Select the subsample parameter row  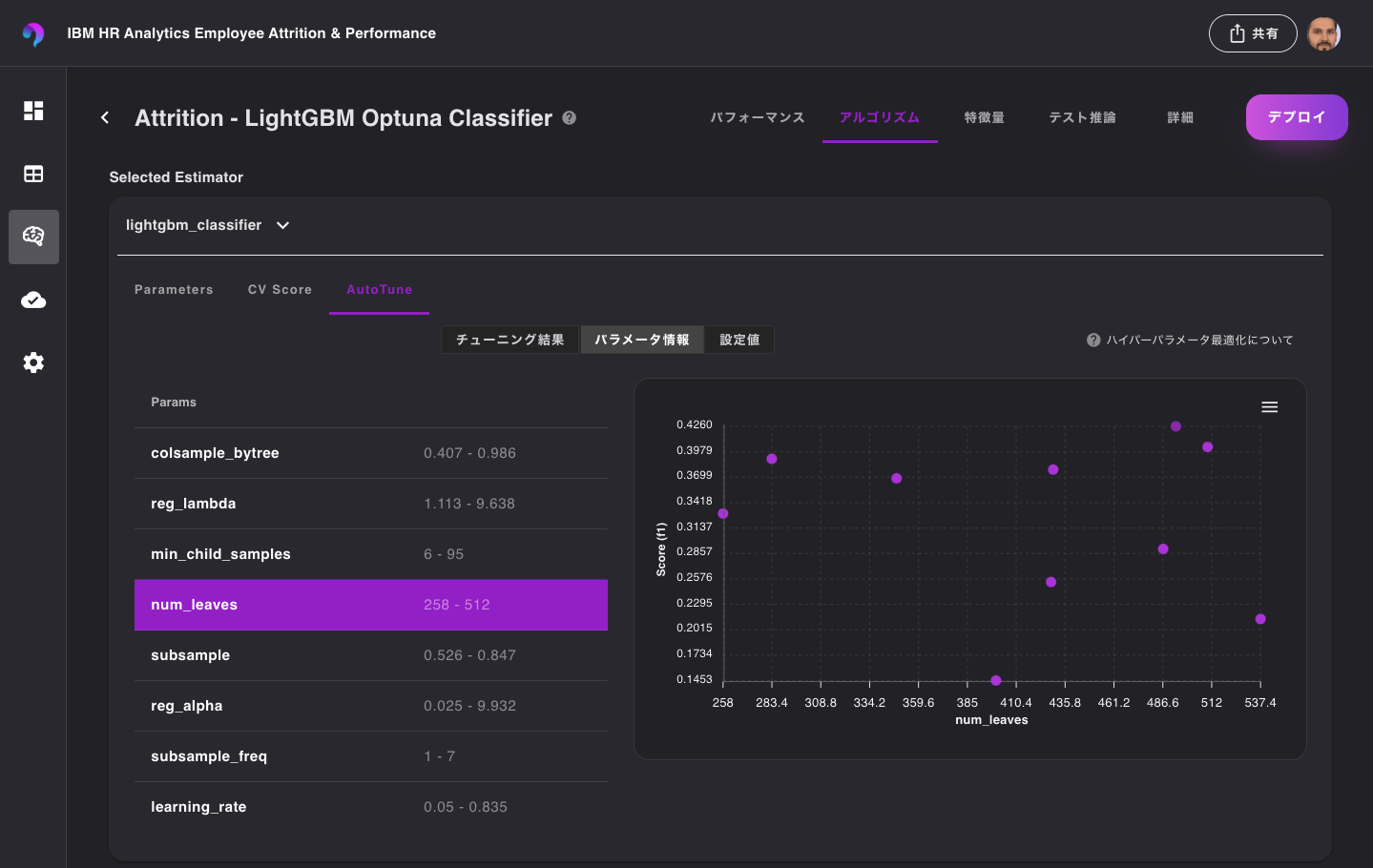[x=371, y=655]
